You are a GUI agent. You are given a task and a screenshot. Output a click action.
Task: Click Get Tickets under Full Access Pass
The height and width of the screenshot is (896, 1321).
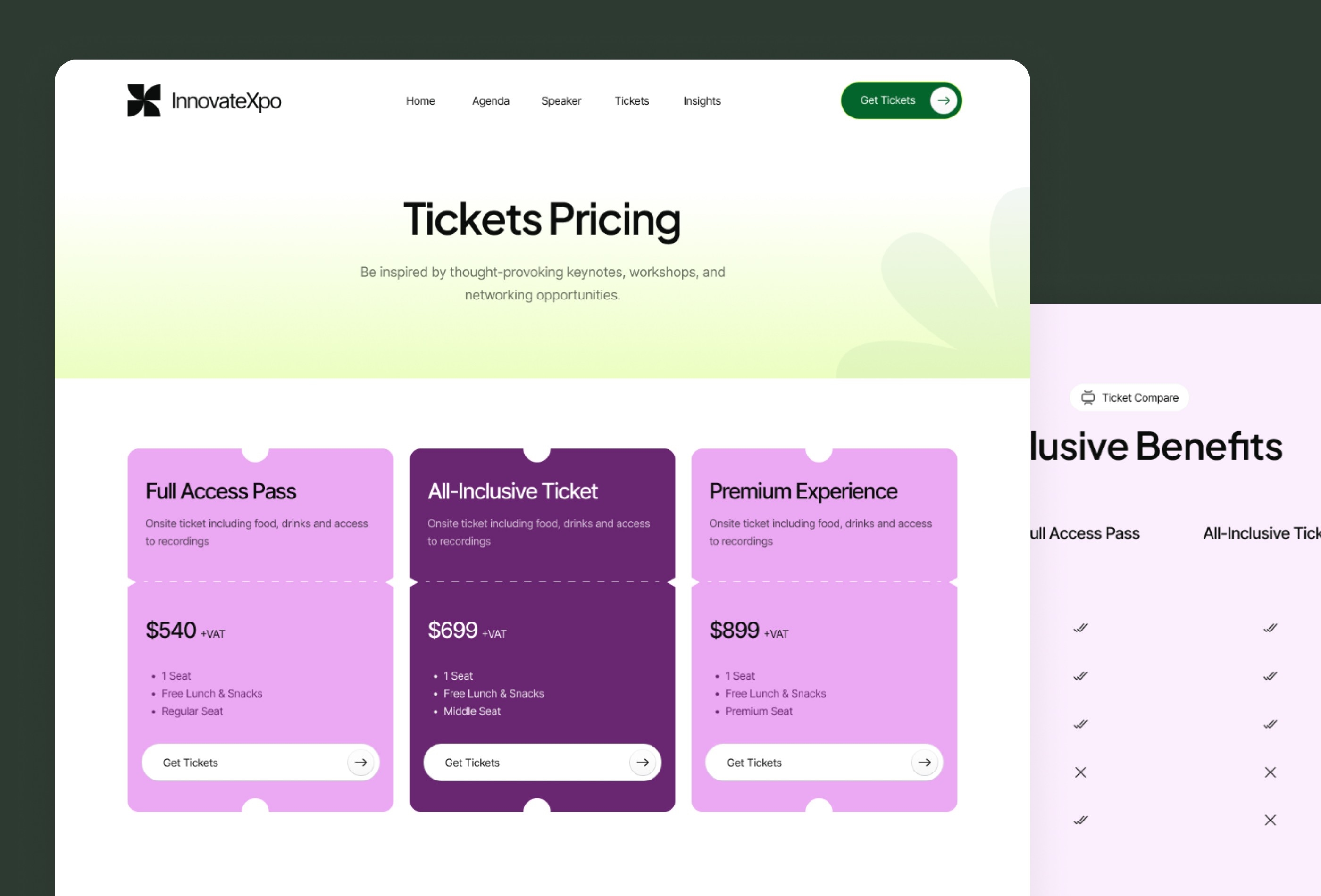[261, 762]
